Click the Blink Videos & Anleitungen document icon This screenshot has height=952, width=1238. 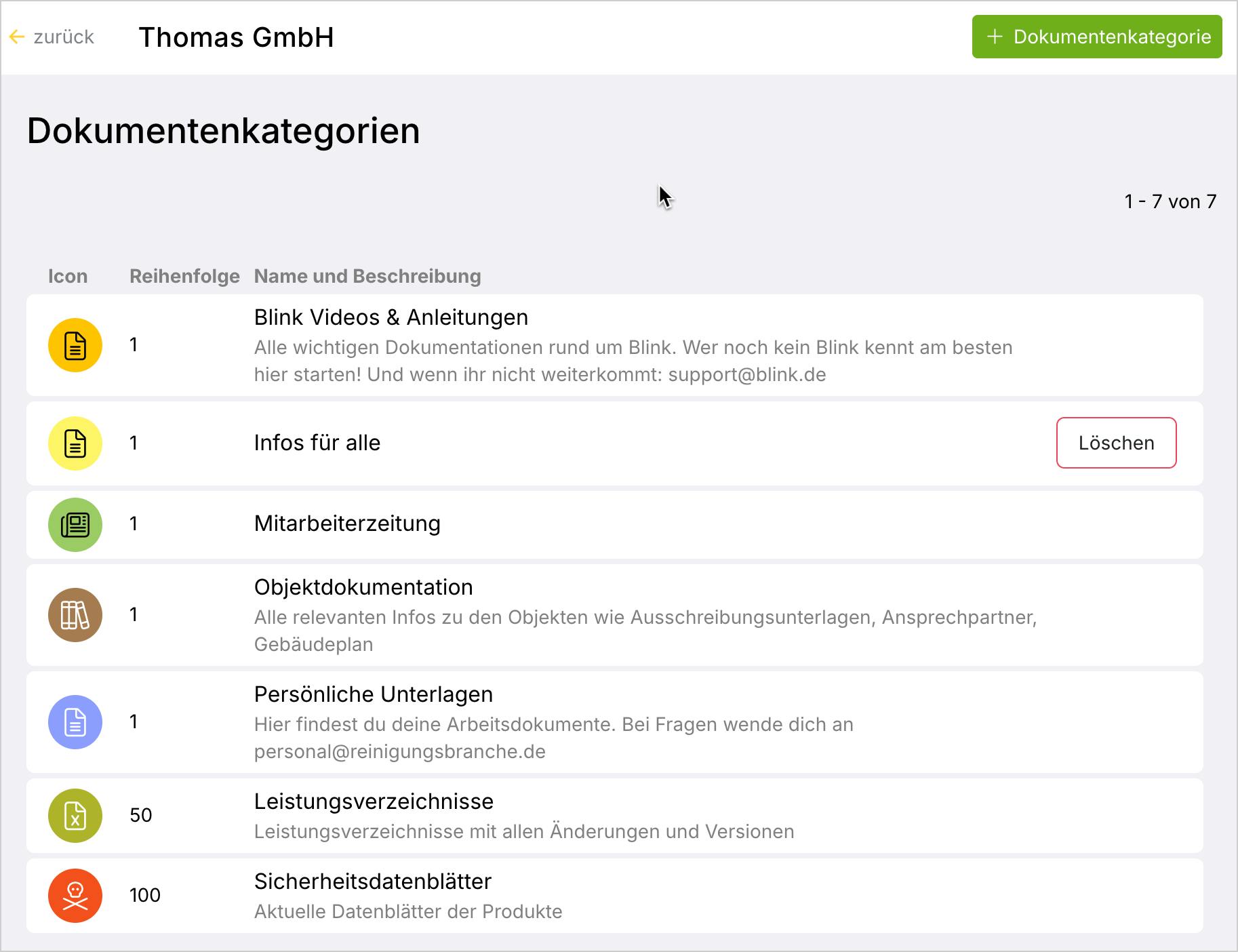pyautogui.click(x=75, y=345)
